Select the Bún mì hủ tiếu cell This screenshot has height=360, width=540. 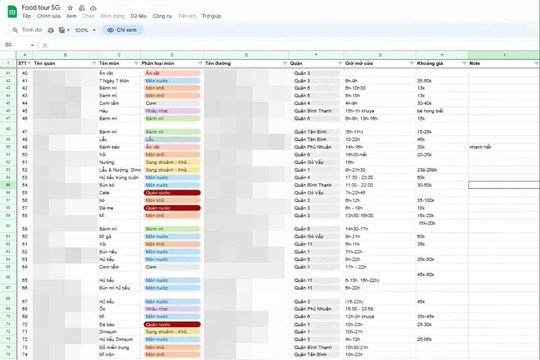tap(119, 288)
